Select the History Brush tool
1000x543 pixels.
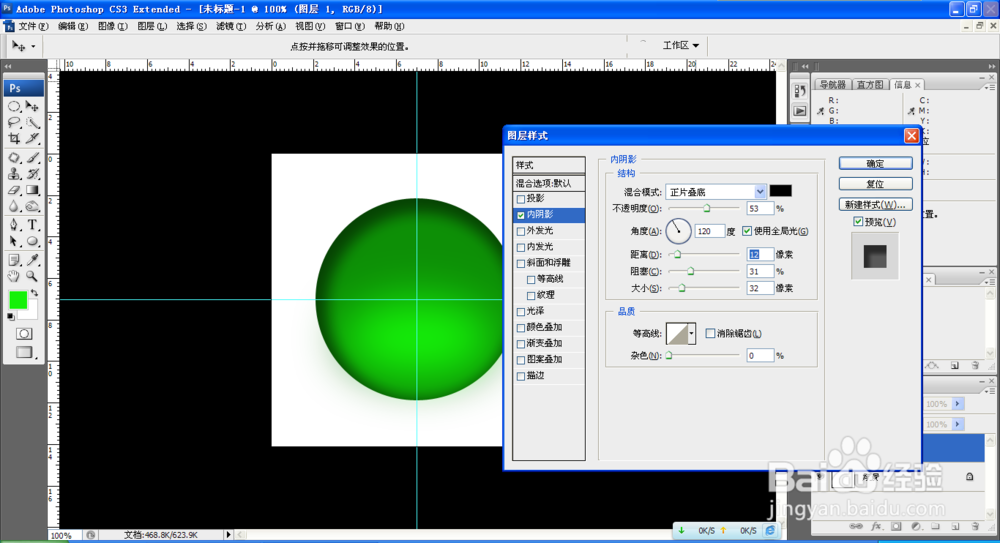pos(32,174)
